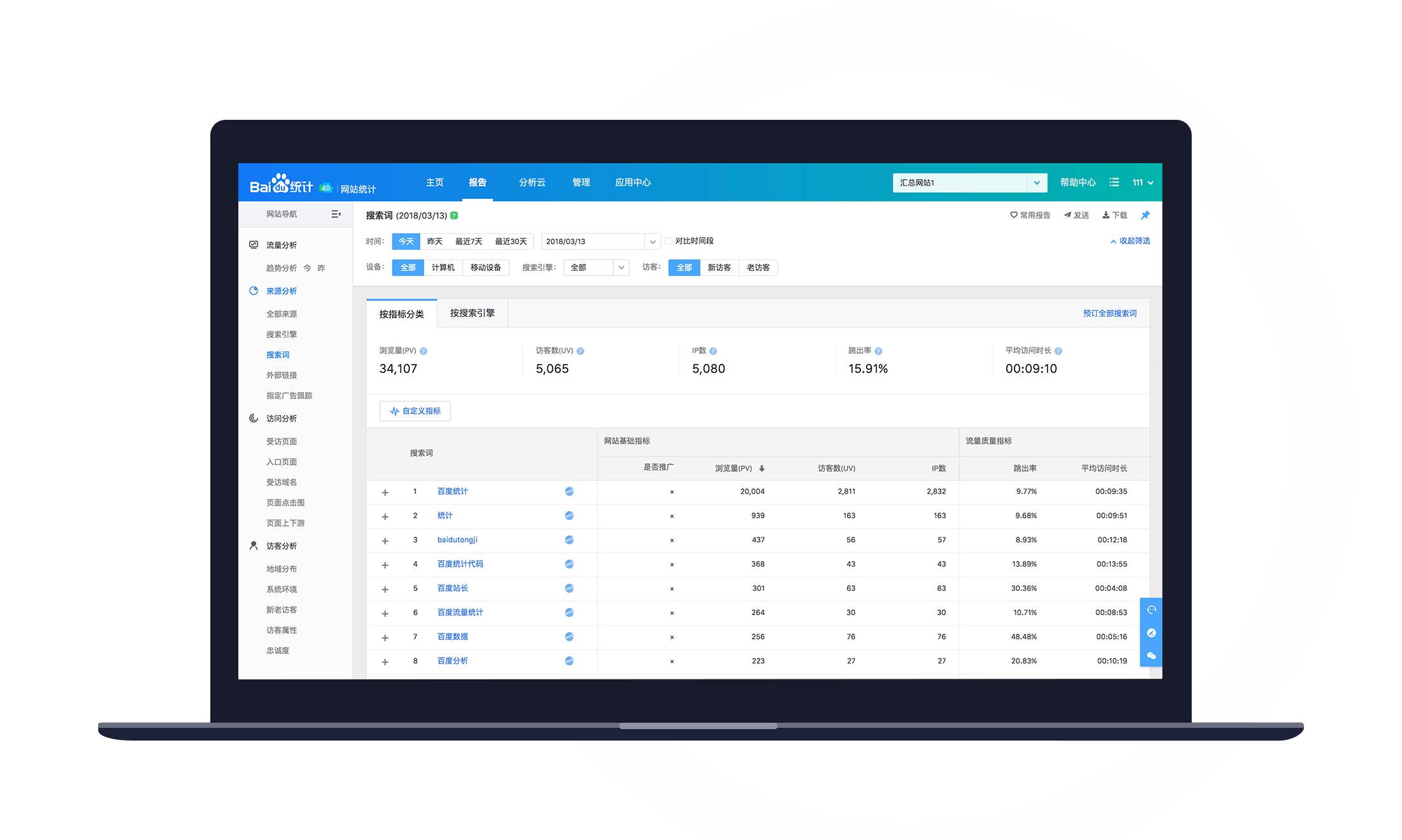This screenshot has height=840, width=1402.
Task: Select 最近7天 time range
Action: tap(468, 242)
